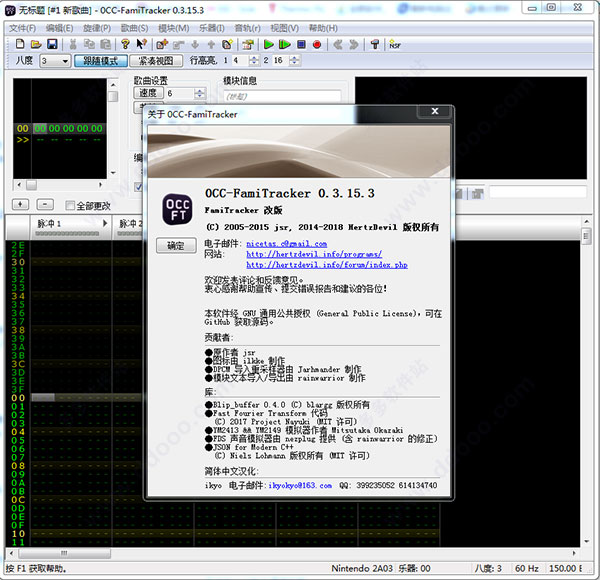Click the 脉冲 1 channel header
600x580 pixels.
(x=71, y=226)
